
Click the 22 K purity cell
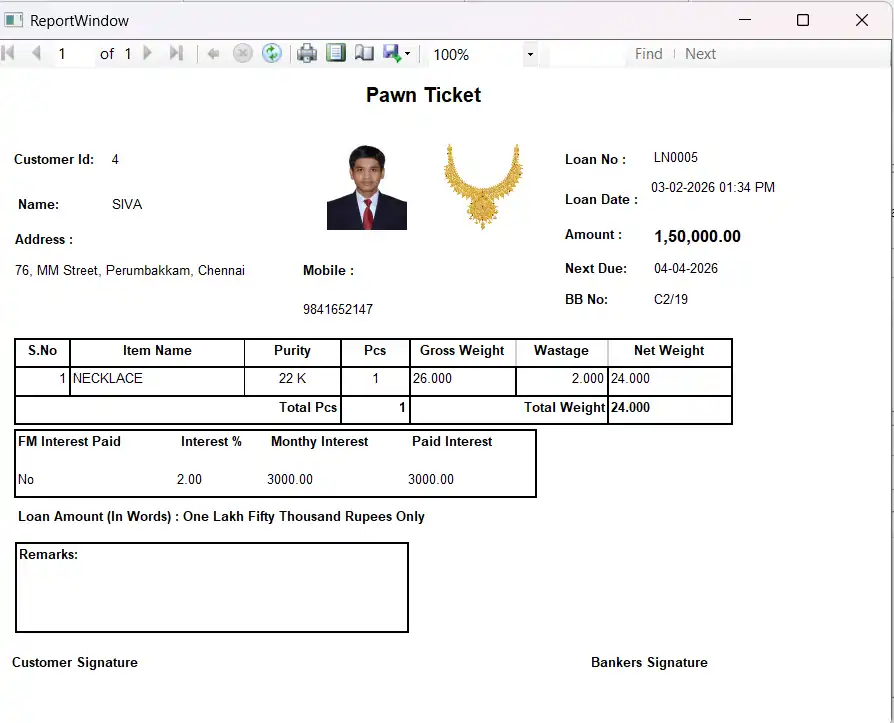(292, 381)
